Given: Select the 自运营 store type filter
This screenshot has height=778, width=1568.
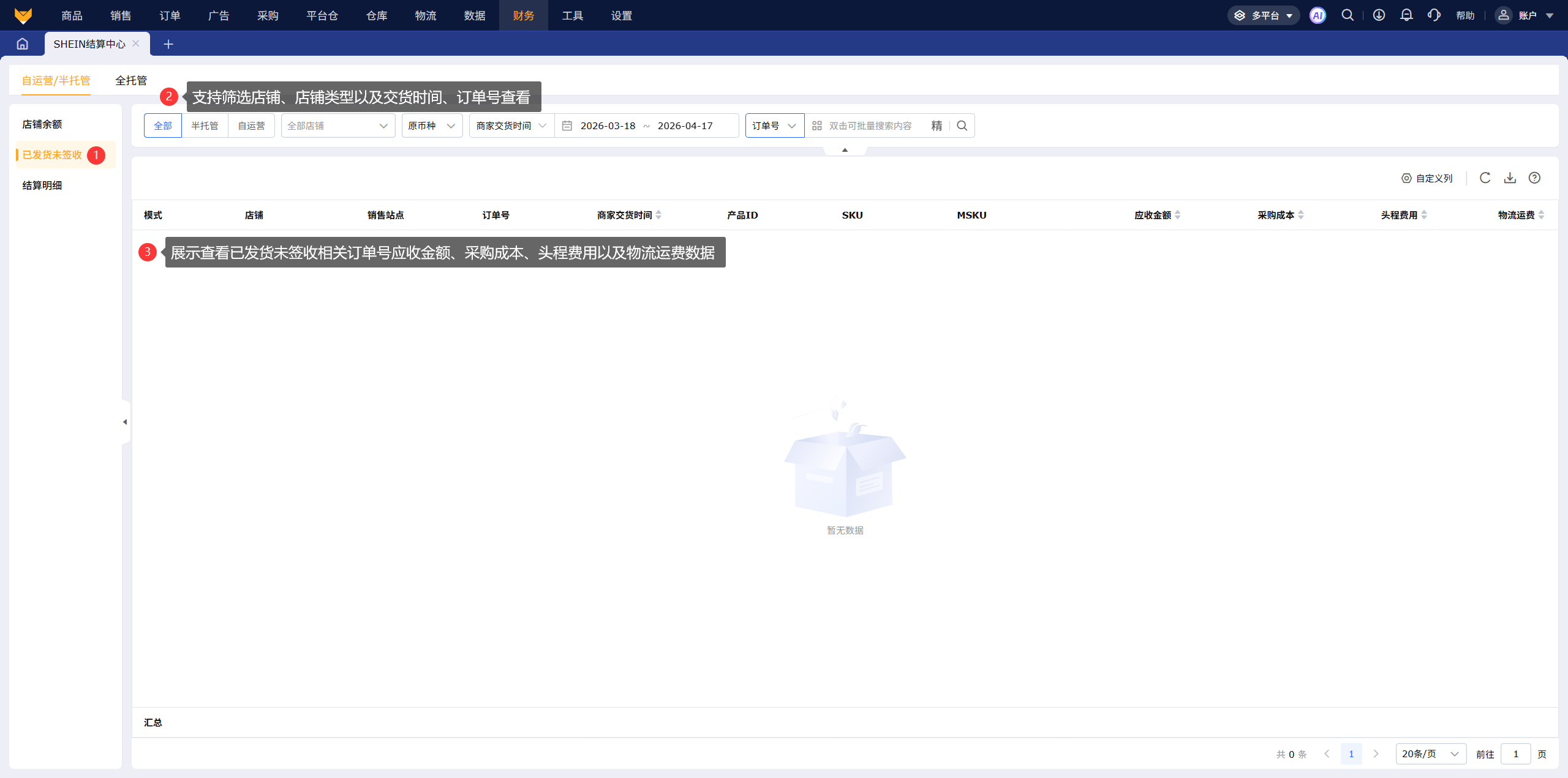Looking at the screenshot, I should tap(251, 125).
